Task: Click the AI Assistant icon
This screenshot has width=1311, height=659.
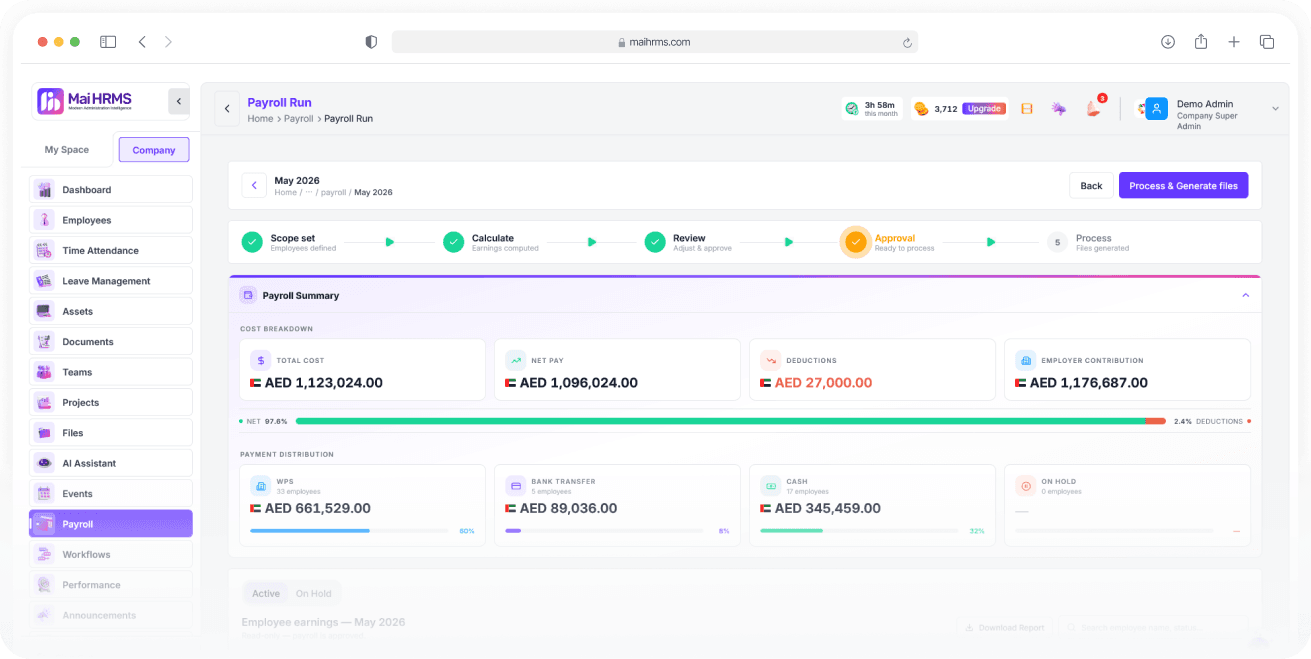Action: click(x=44, y=463)
